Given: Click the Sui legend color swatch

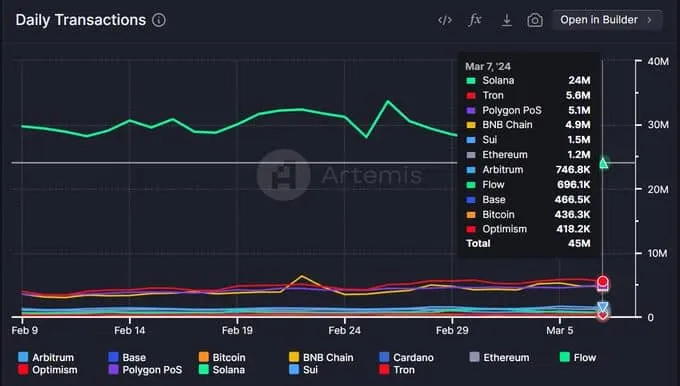Looking at the screenshot, I should (294, 370).
